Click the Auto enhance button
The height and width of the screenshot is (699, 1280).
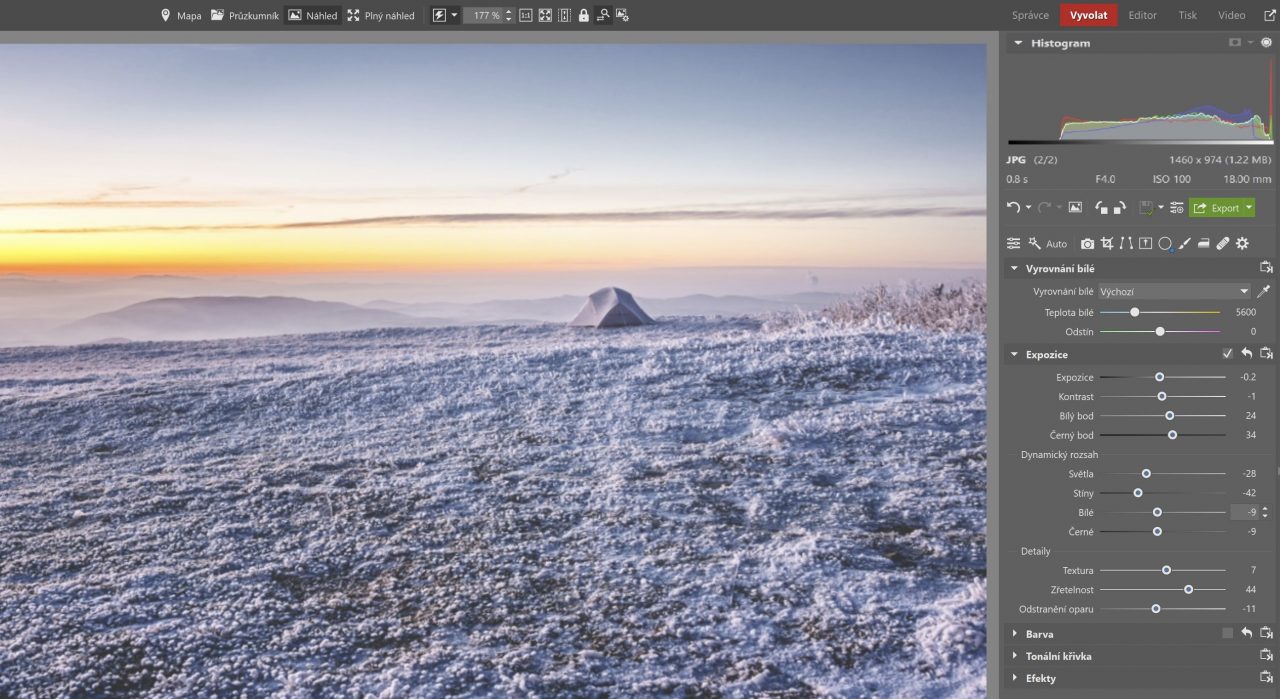tap(1048, 243)
